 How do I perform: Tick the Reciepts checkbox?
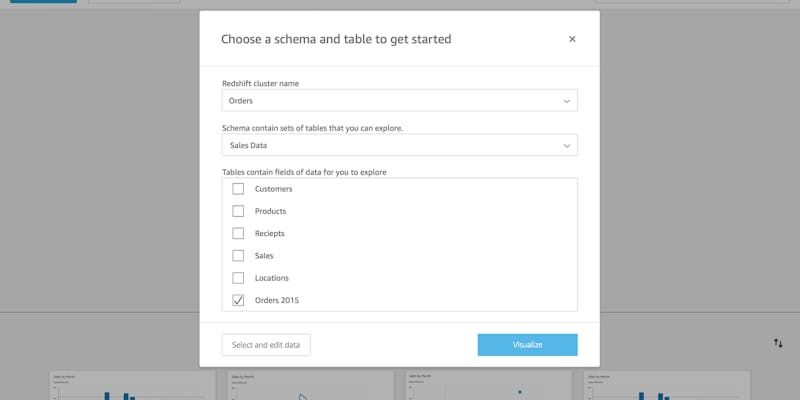pyautogui.click(x=238, y=233)
